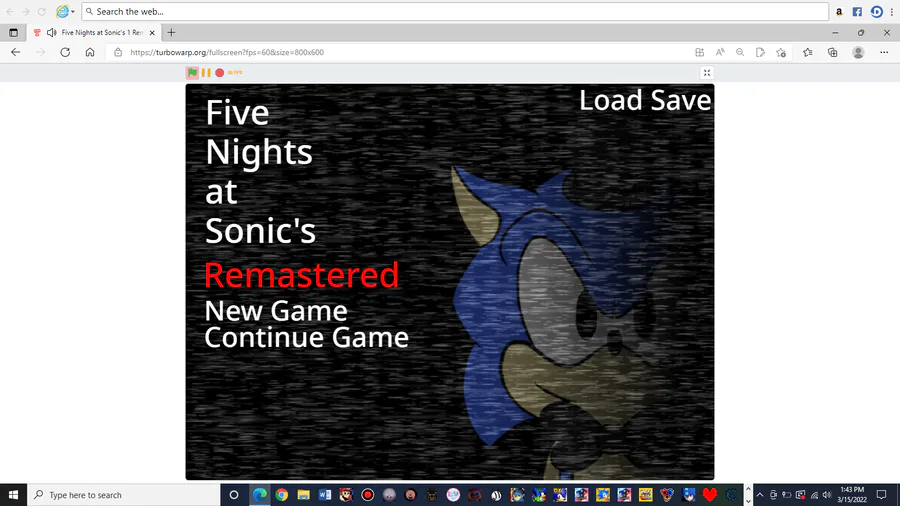Open Microsoft Word from the taskbar
Image resolution: width=900 pixels, height=506 pixels.
(325, 495)
